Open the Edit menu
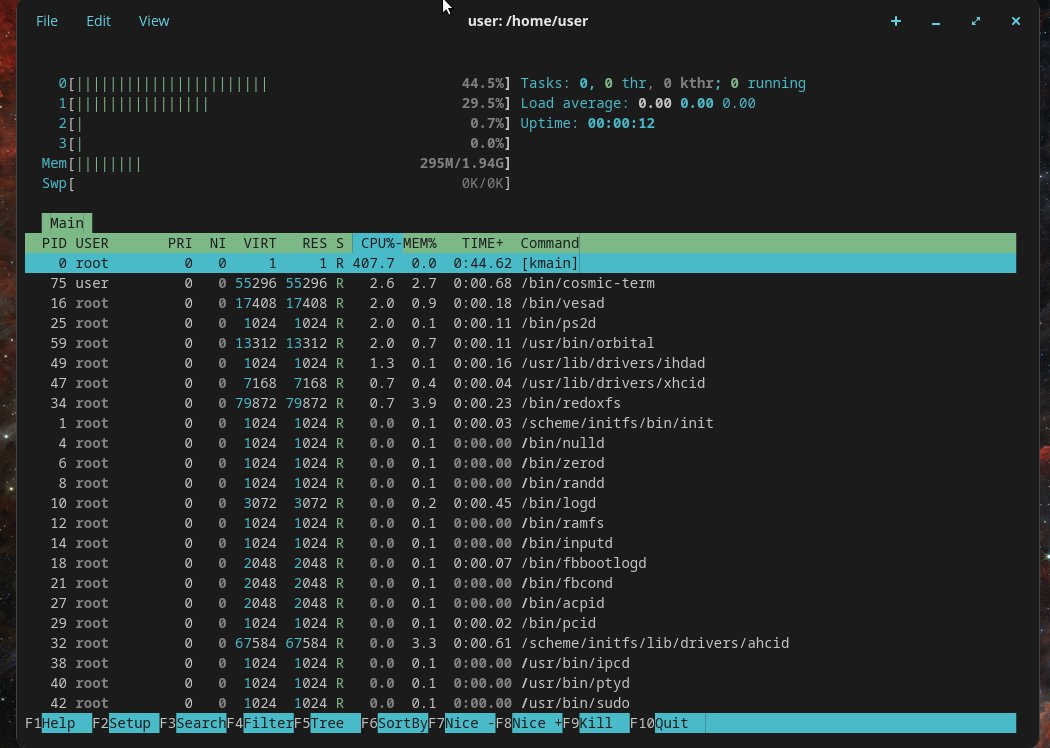1050x748 pixels. click(x=98, y=21)
